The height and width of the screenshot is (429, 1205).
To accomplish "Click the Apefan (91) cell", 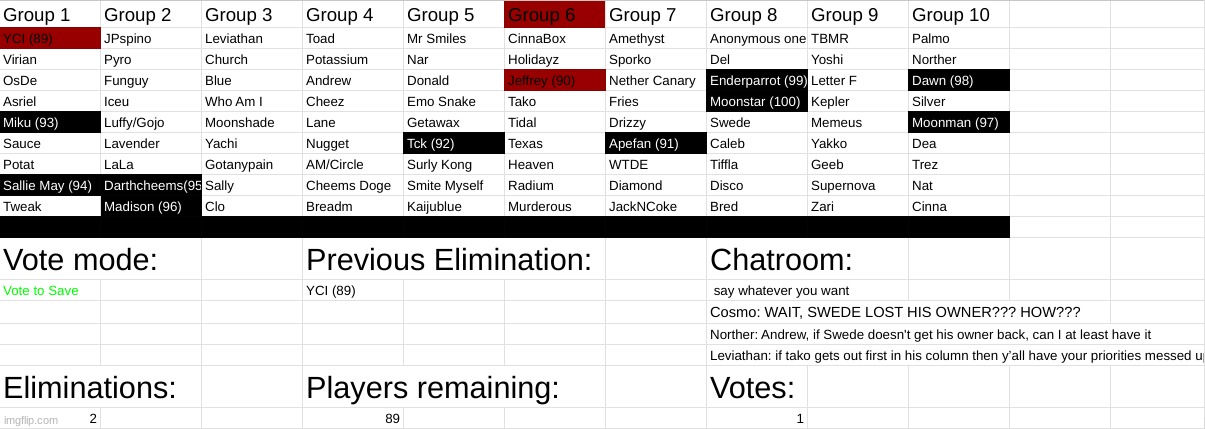I will point(655,144).
